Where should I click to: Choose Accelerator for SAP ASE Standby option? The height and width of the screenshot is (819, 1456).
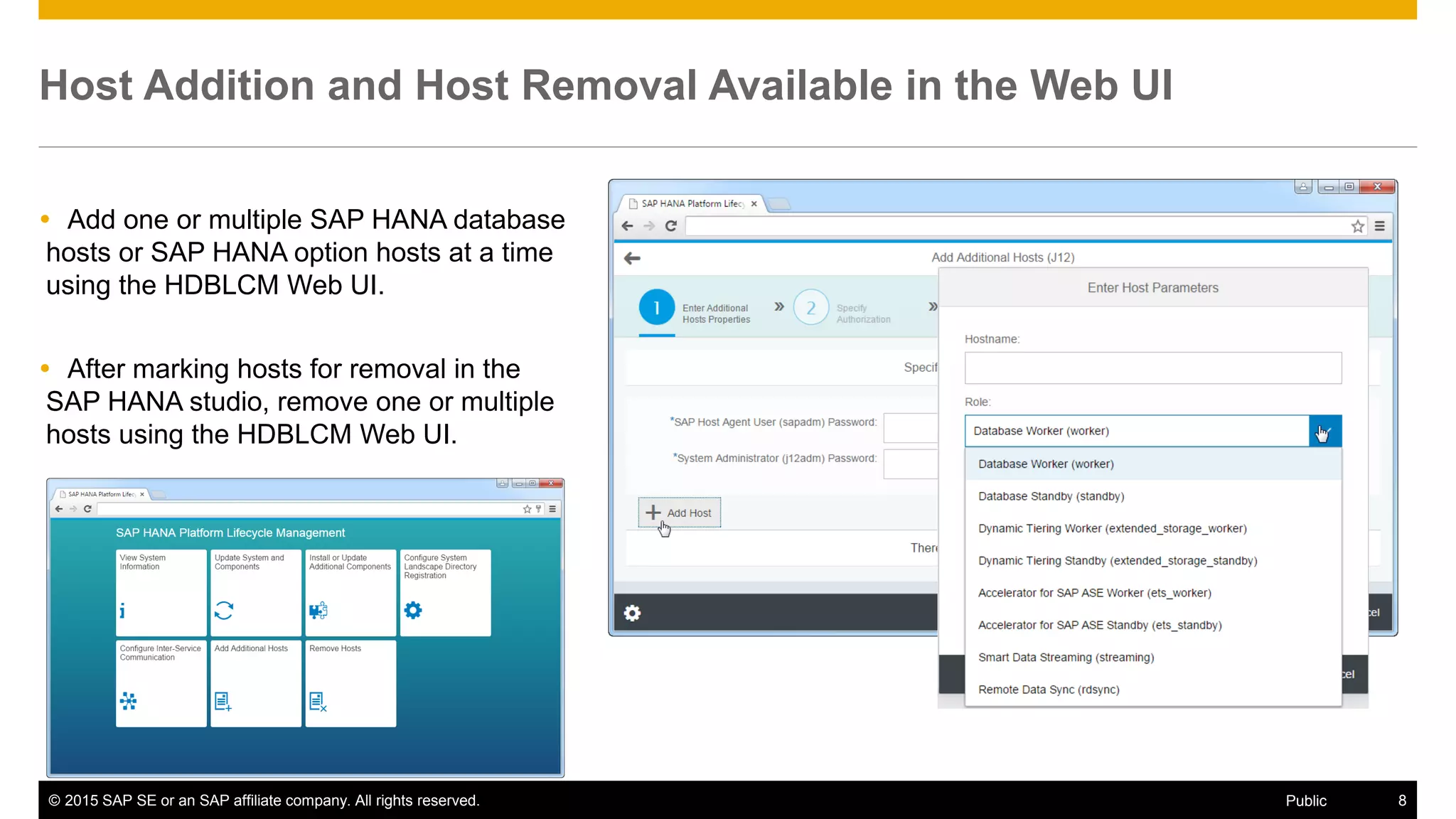(1153, 625)
